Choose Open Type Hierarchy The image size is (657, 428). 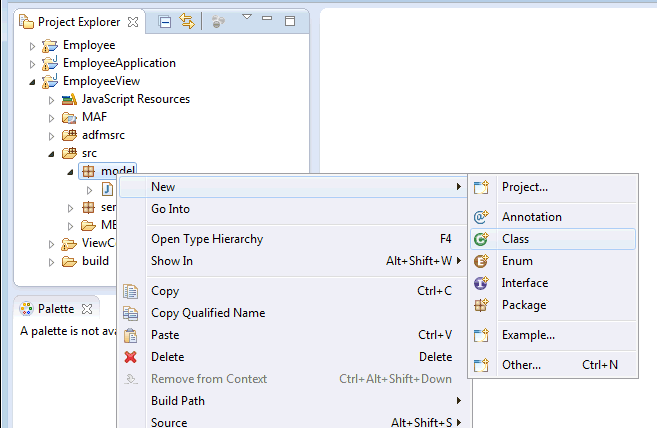coord(293,239)
